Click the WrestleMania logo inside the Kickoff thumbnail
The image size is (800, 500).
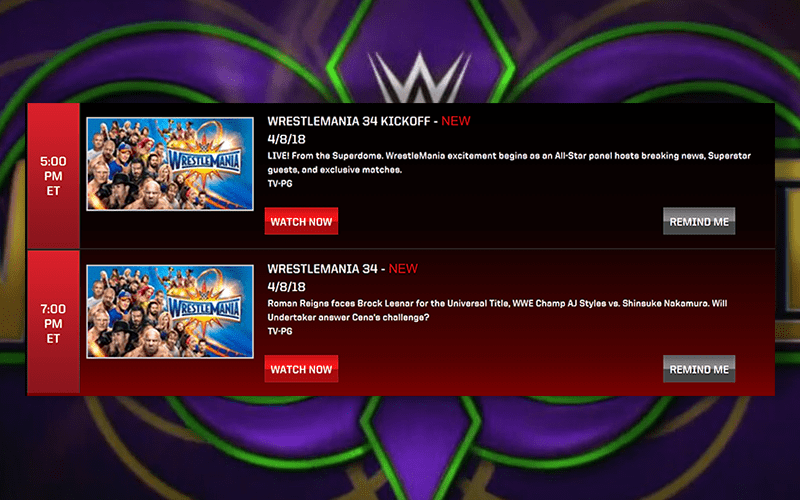(205, 161)
